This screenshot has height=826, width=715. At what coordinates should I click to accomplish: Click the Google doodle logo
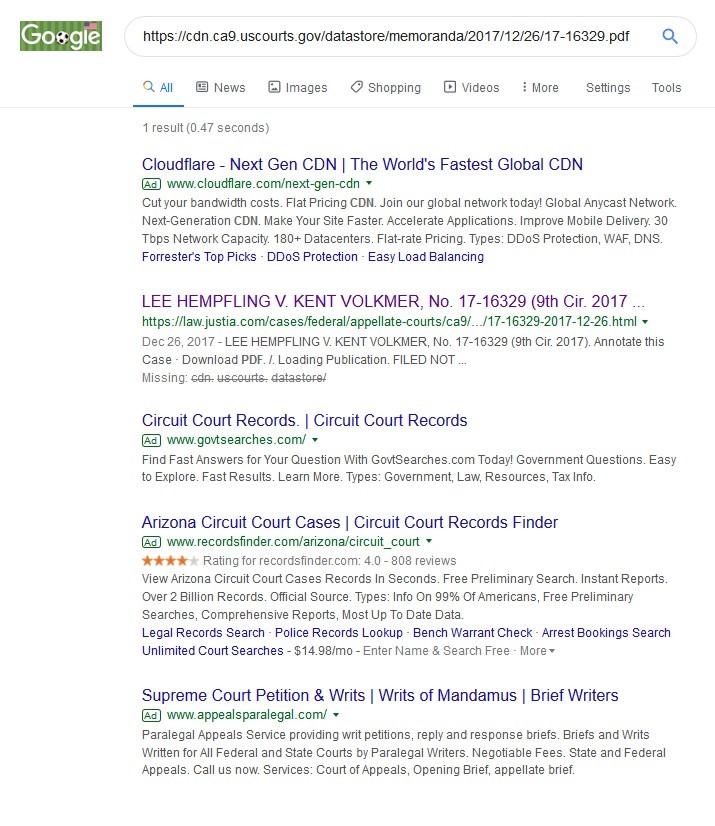click(61, 36)
